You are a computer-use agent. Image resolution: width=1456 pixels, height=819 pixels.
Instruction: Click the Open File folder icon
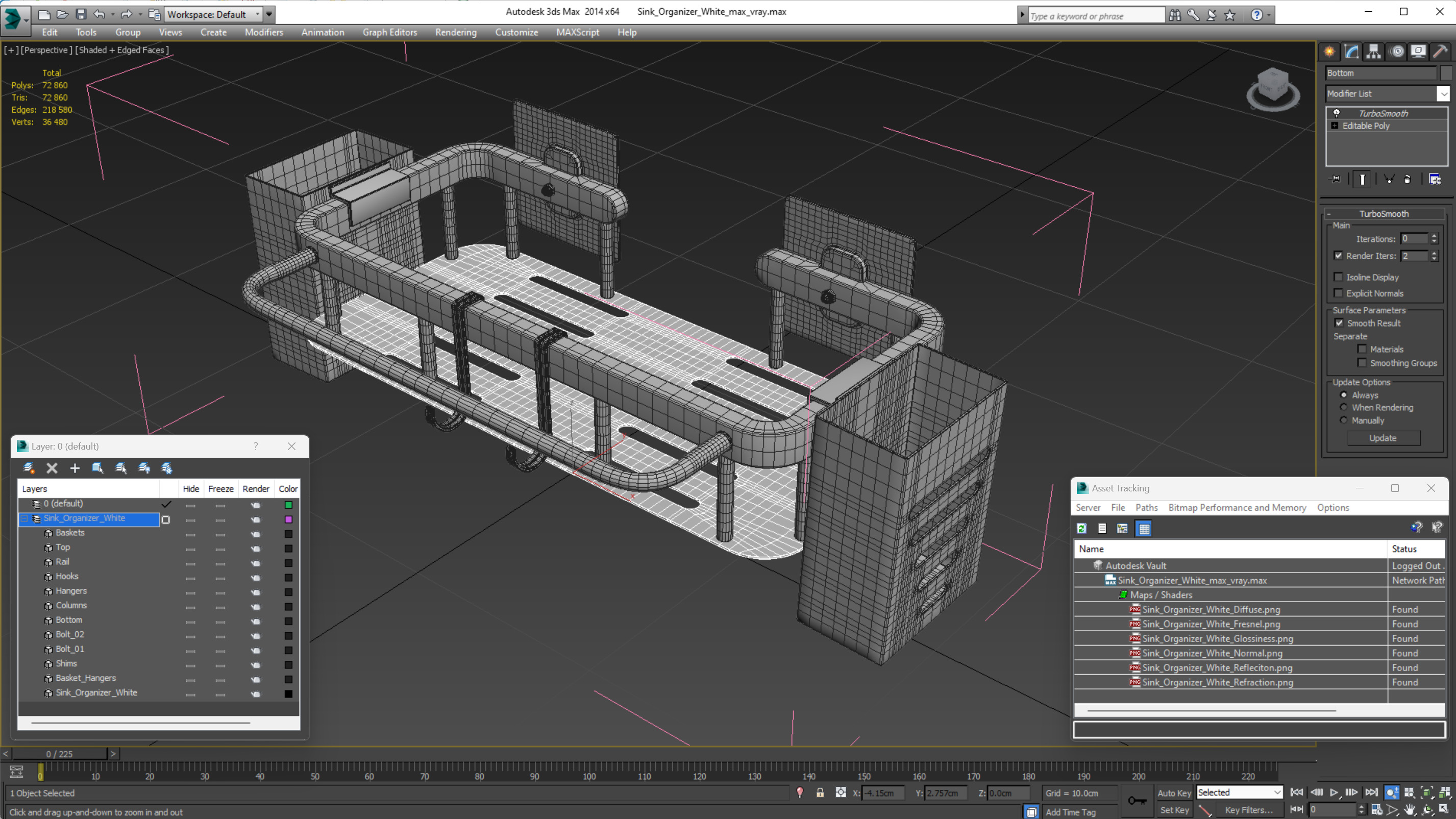click(63, 14)
